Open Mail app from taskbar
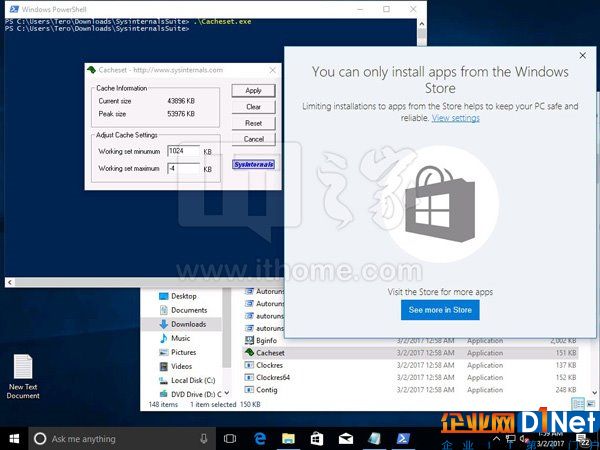600x450 pixels. [345, 439]
